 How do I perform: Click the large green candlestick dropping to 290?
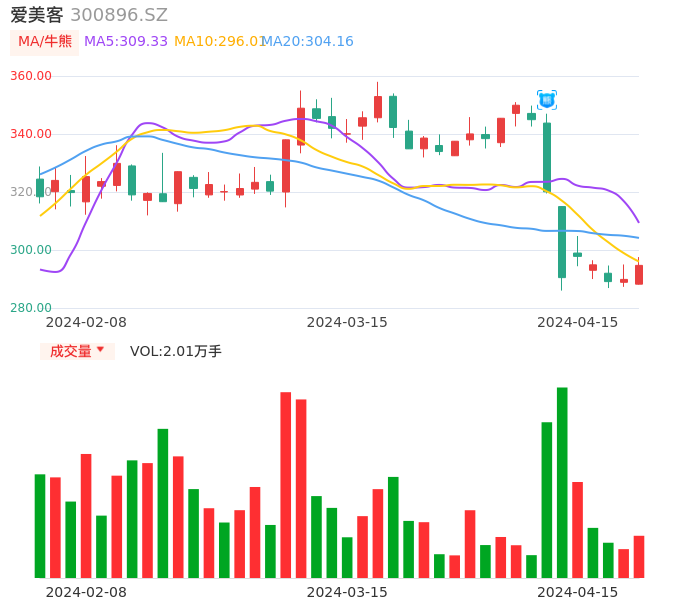click(x=562, y=242)
